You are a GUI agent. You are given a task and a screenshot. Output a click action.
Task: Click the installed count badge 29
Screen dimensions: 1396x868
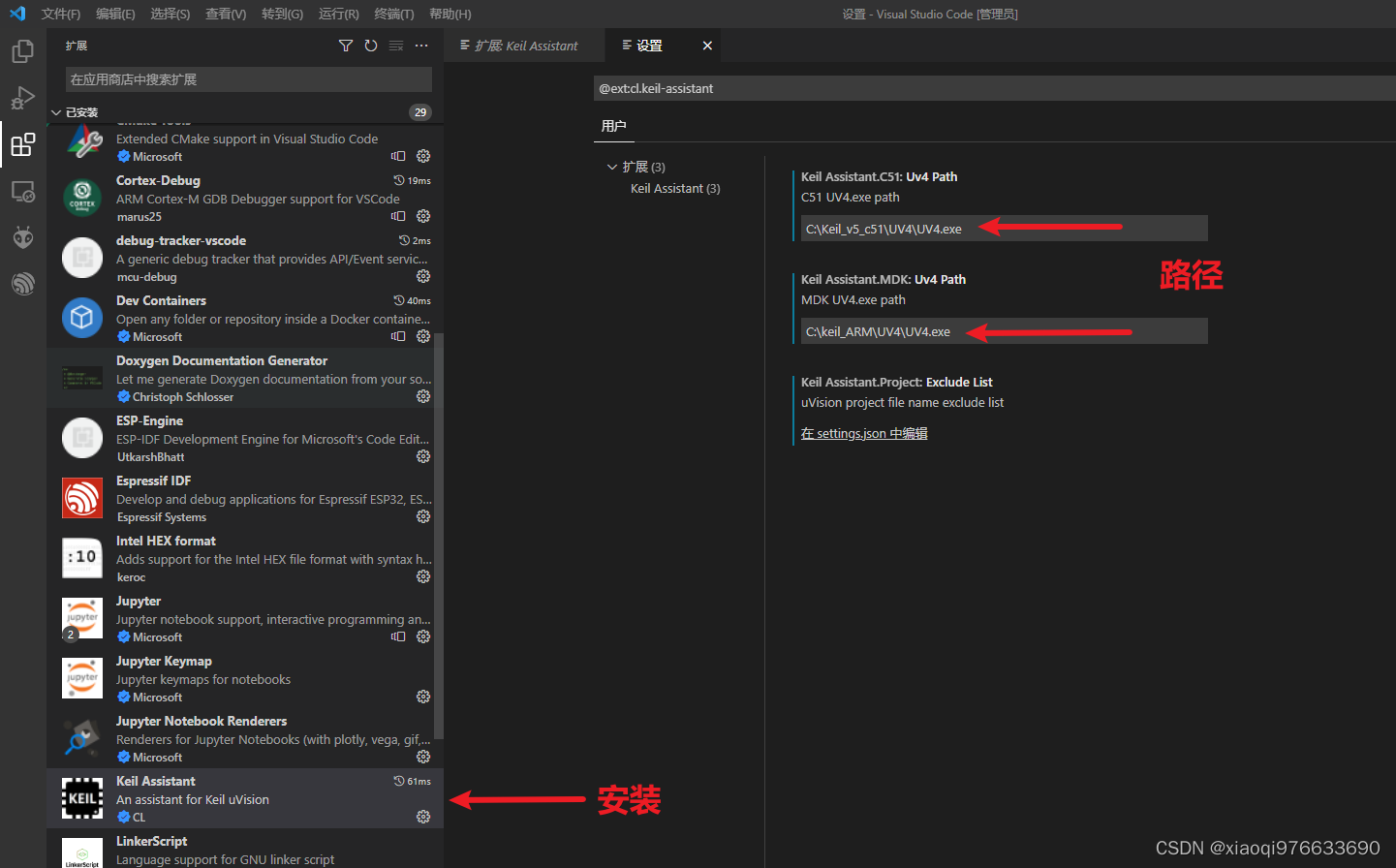point(420,112)
